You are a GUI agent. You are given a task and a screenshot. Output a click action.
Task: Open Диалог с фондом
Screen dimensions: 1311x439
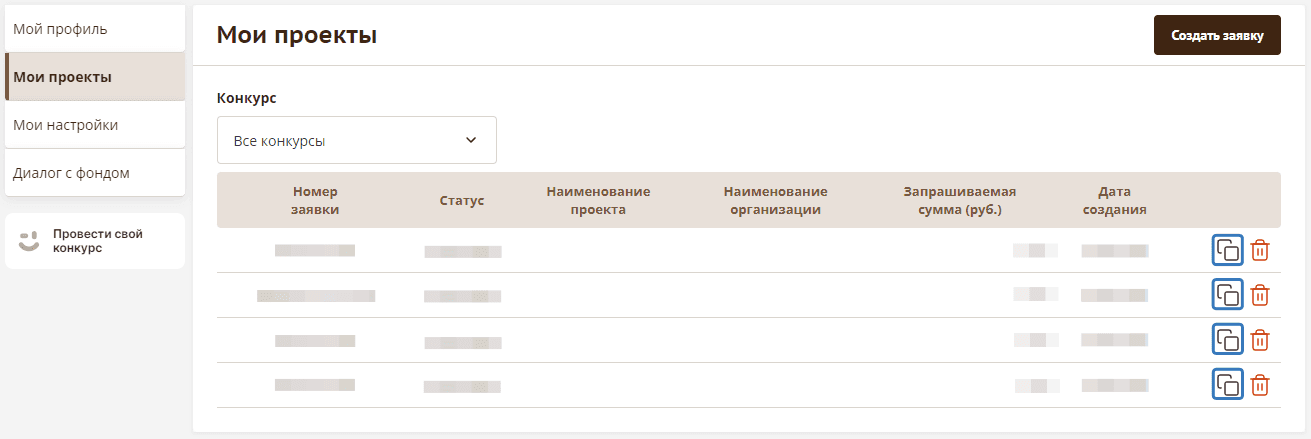[95, 173]
